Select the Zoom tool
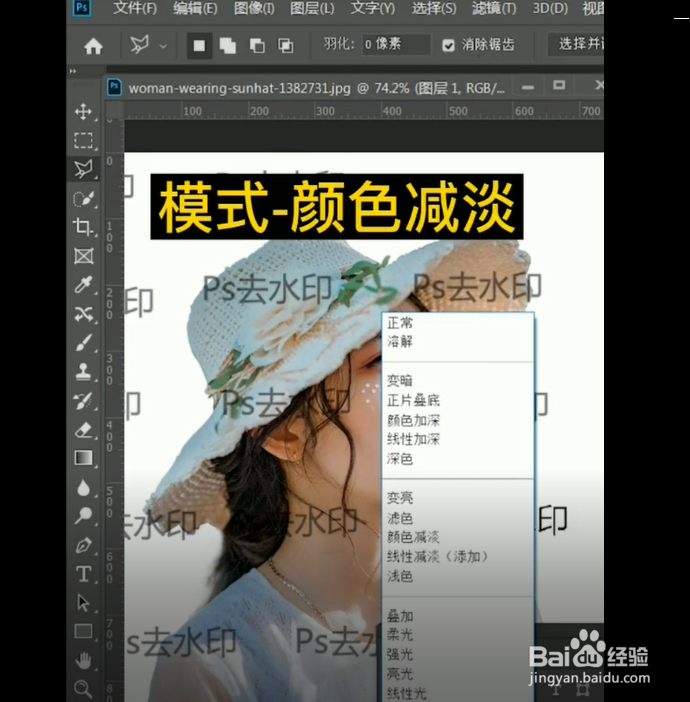 [83, 689]
